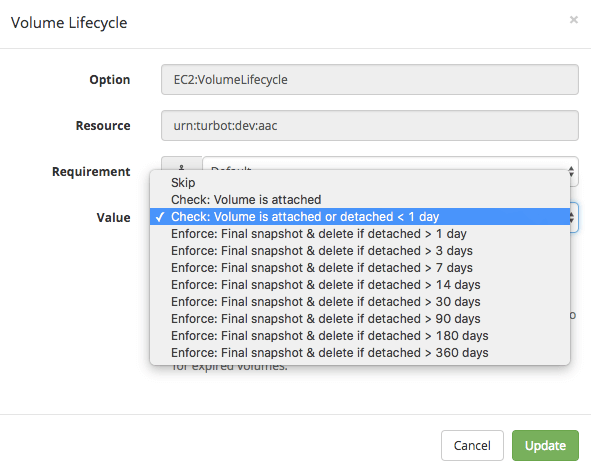Screen dimensions: 591x474
Task: Choose Enforce delete if detached > 180 days
Action: (x=360, y=335)
